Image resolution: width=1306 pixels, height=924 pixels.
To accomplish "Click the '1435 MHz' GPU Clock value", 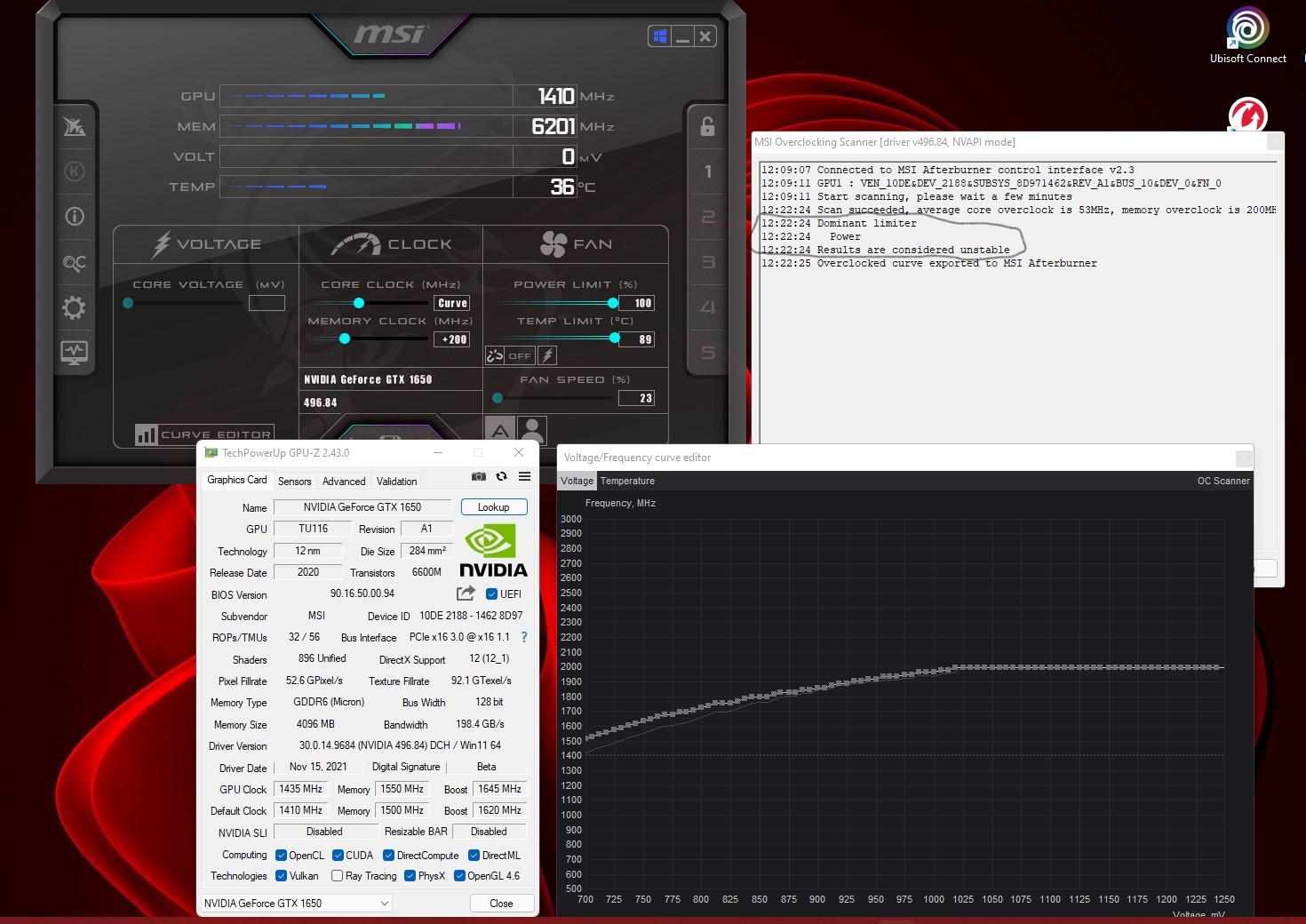I will click(301, 789).
